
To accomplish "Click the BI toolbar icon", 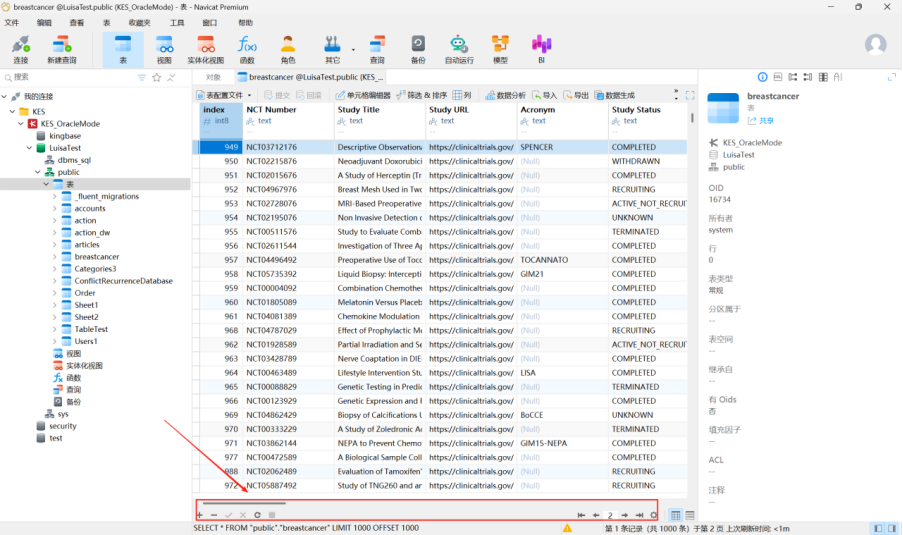I will (541, 48).
